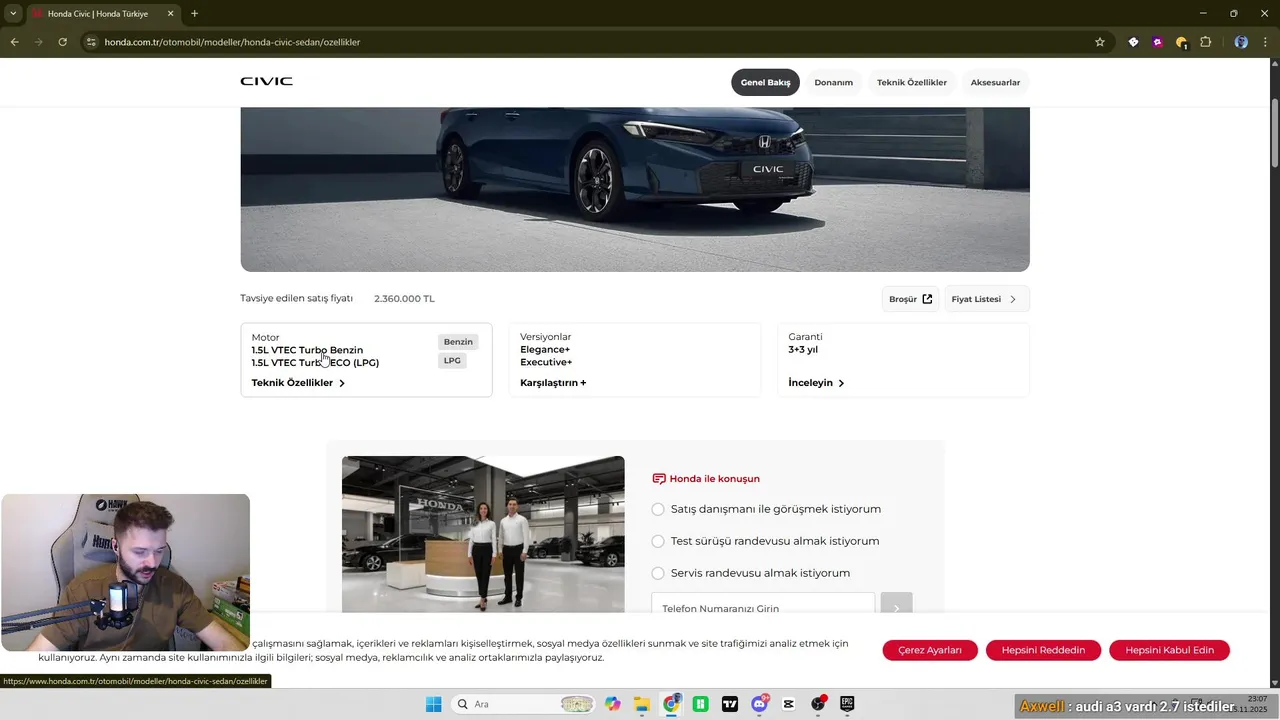Close the Honda Civic tab

point(170,14)
